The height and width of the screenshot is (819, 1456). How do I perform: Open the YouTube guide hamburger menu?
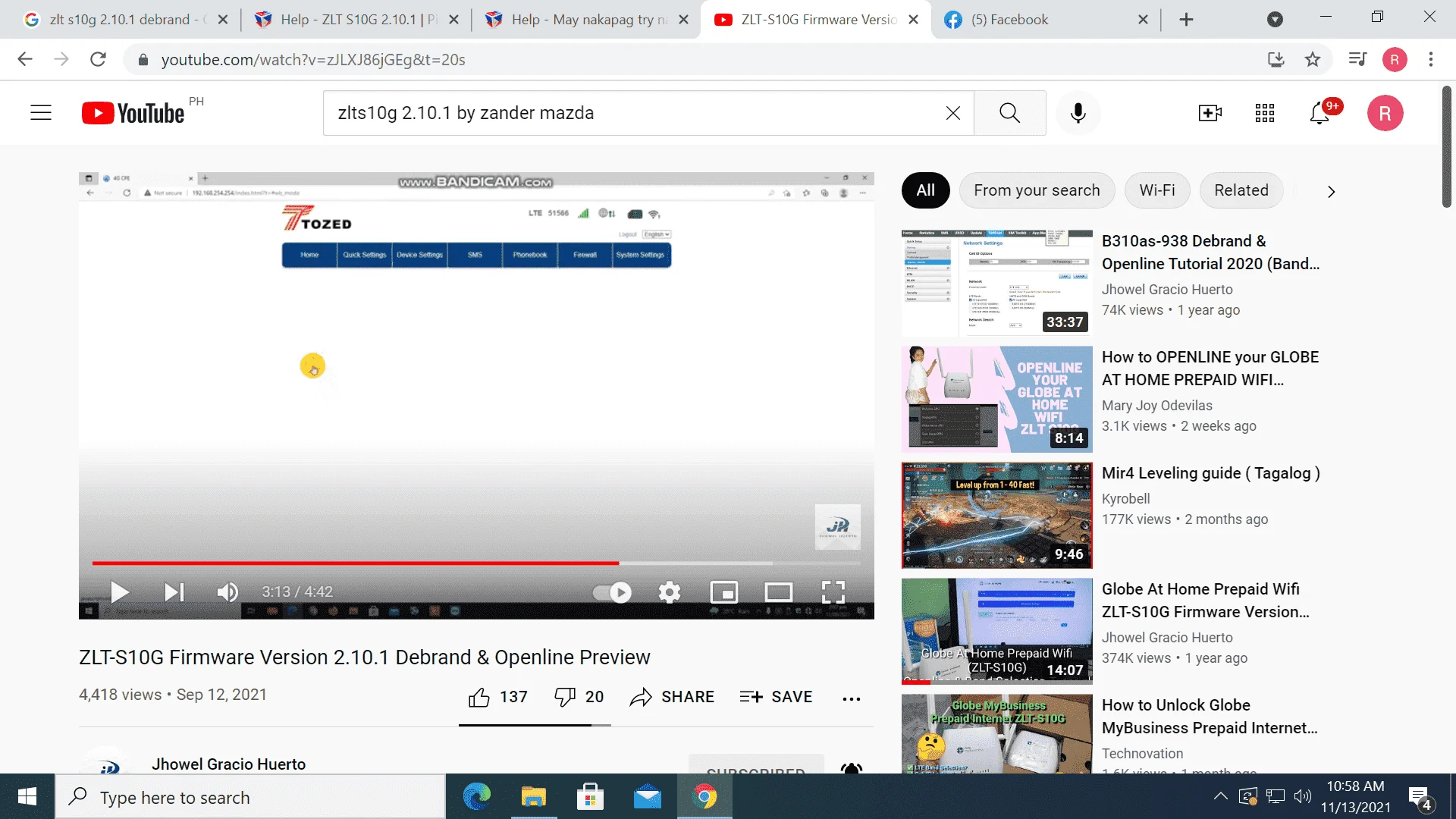pos(41,113)
